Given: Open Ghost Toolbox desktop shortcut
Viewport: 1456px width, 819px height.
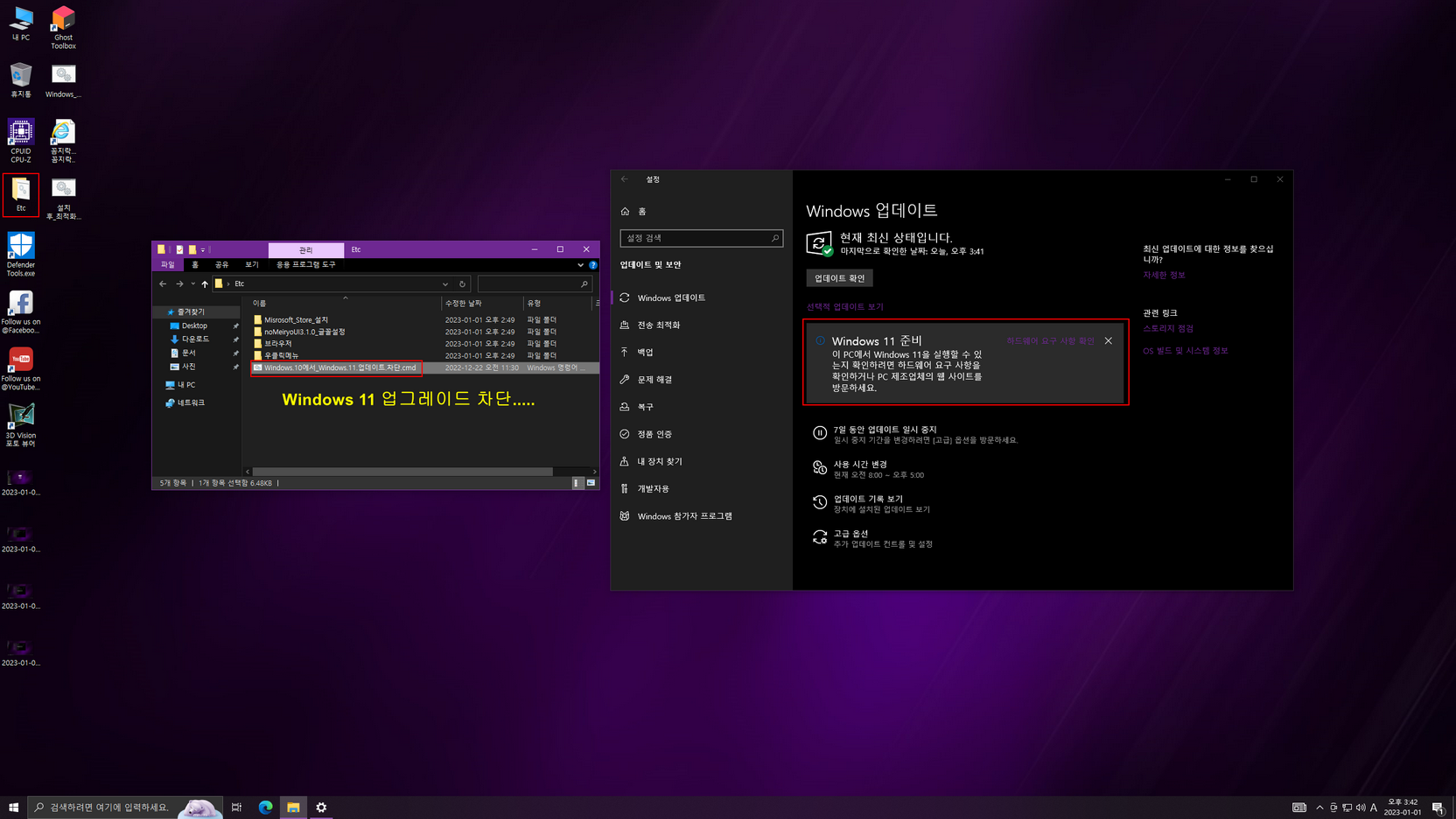Looking at the screenshot, I should click(63, 27).
